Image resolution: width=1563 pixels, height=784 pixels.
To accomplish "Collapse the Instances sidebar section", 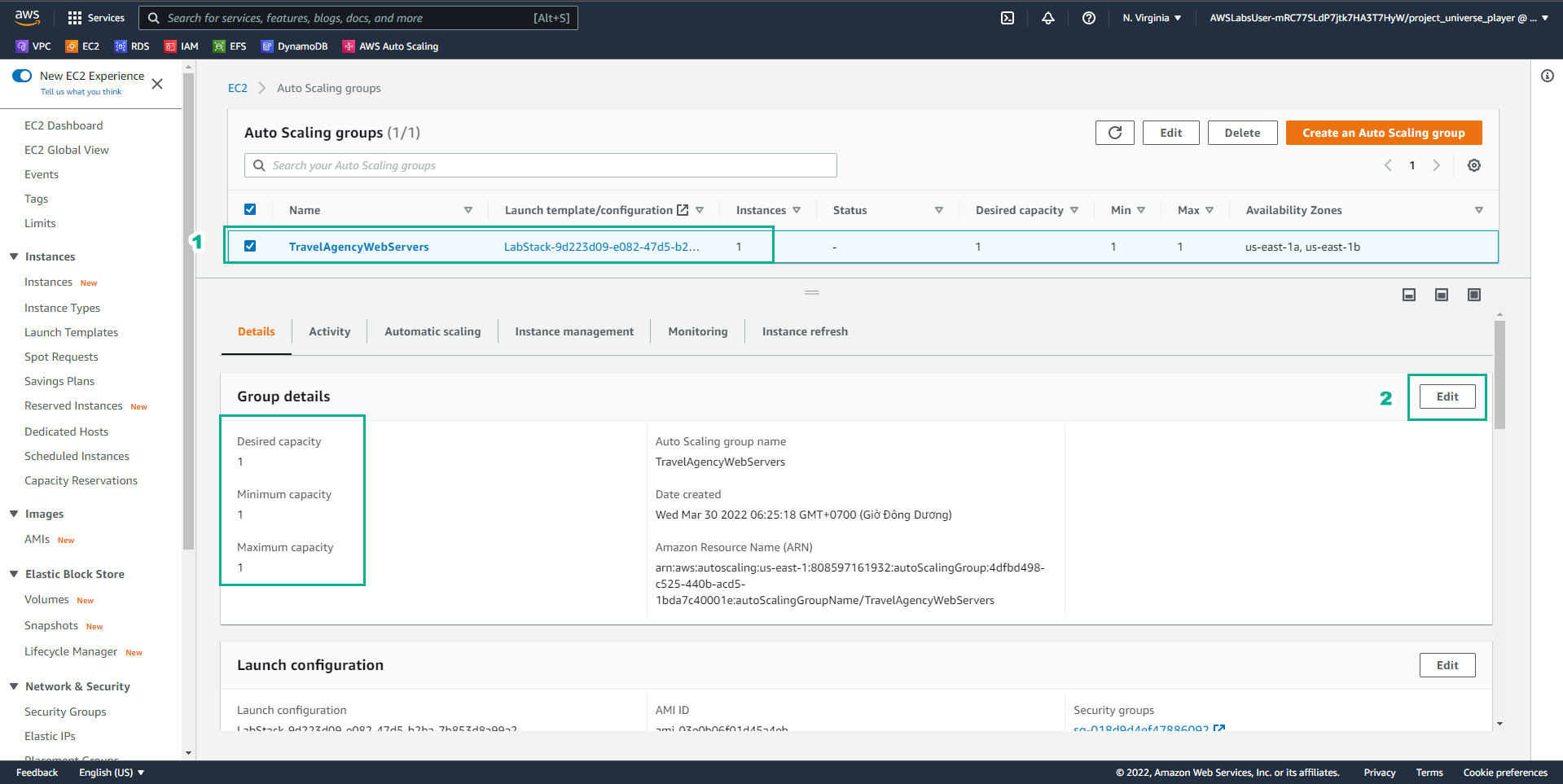I will pos(14,256).
